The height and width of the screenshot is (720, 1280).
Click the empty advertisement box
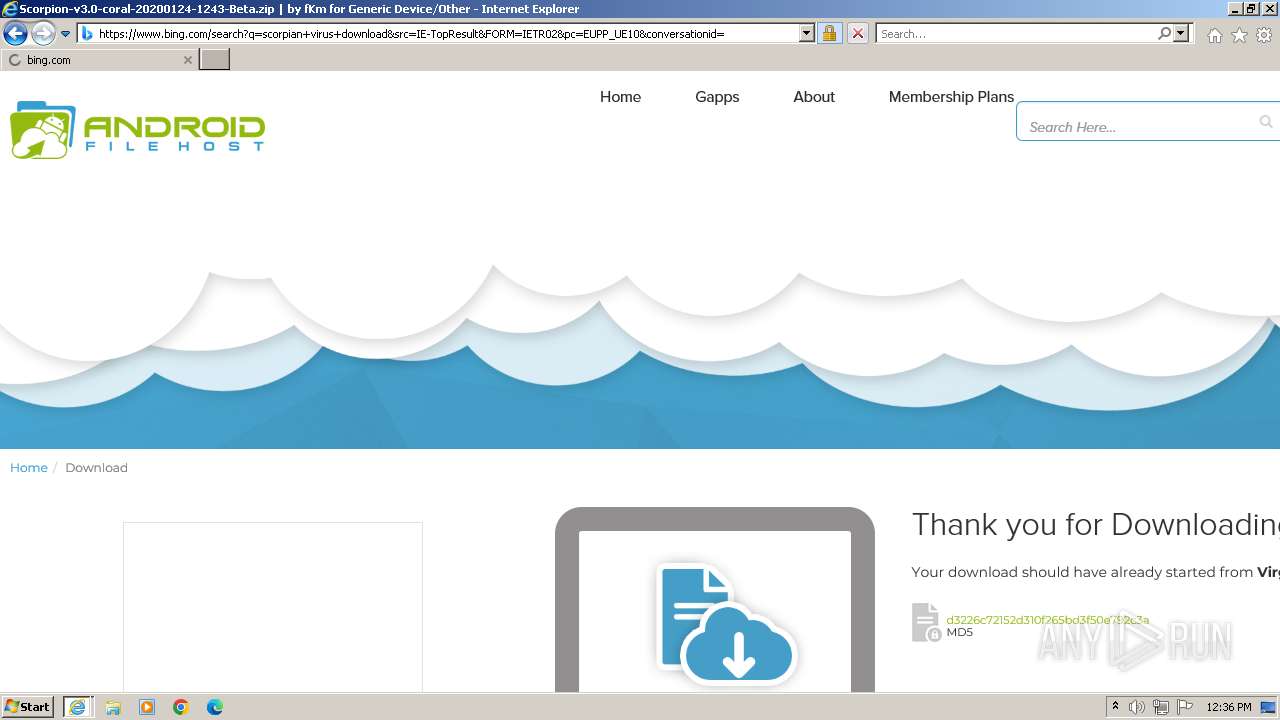click(x=273, y=607)
